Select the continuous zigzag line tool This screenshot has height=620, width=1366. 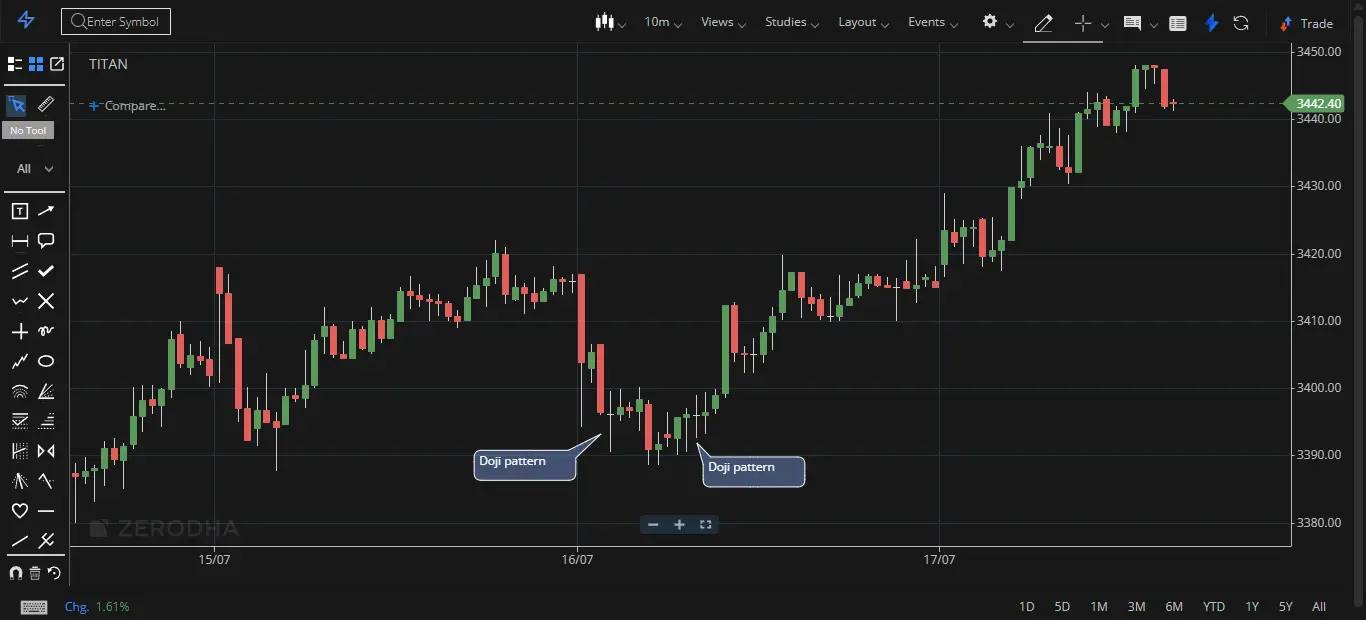click(x=19, y=361)
